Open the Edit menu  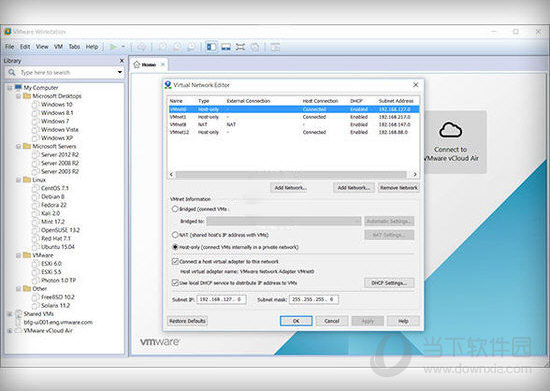point(25,47)
